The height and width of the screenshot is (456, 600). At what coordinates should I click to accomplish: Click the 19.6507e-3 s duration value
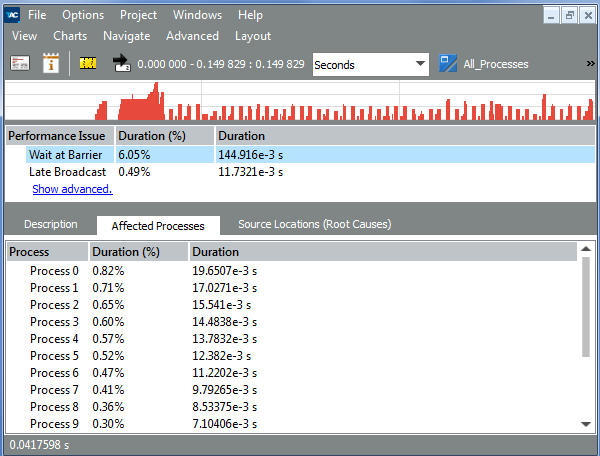225,270
